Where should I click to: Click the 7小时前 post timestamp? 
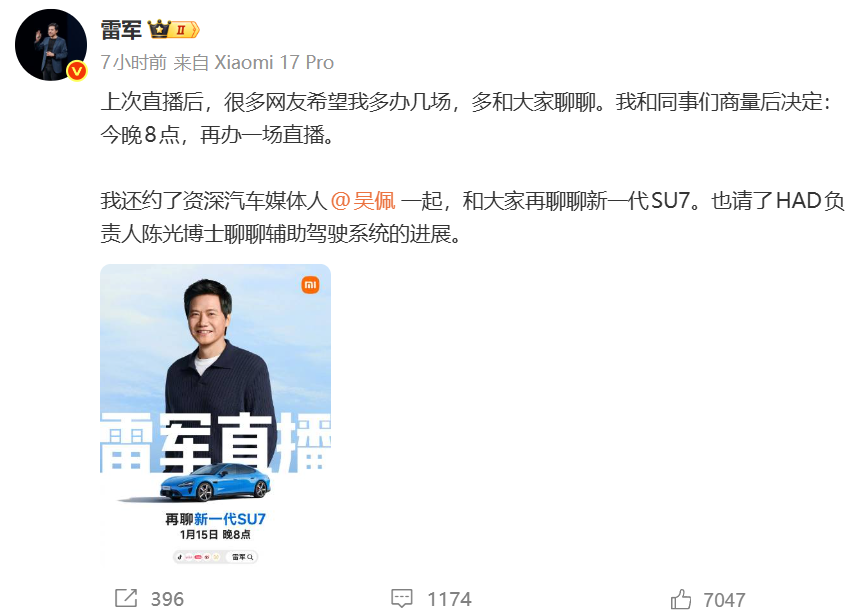tap(134, 62)
